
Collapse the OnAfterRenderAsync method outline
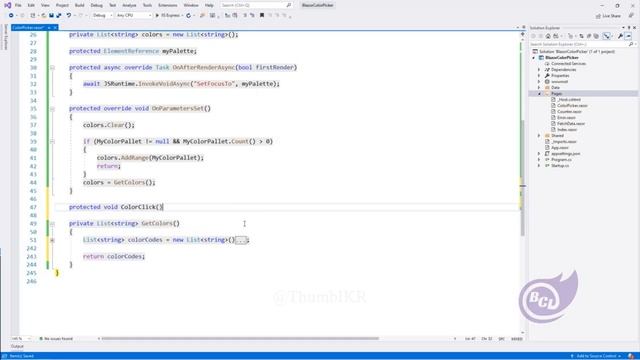(52, 67)
